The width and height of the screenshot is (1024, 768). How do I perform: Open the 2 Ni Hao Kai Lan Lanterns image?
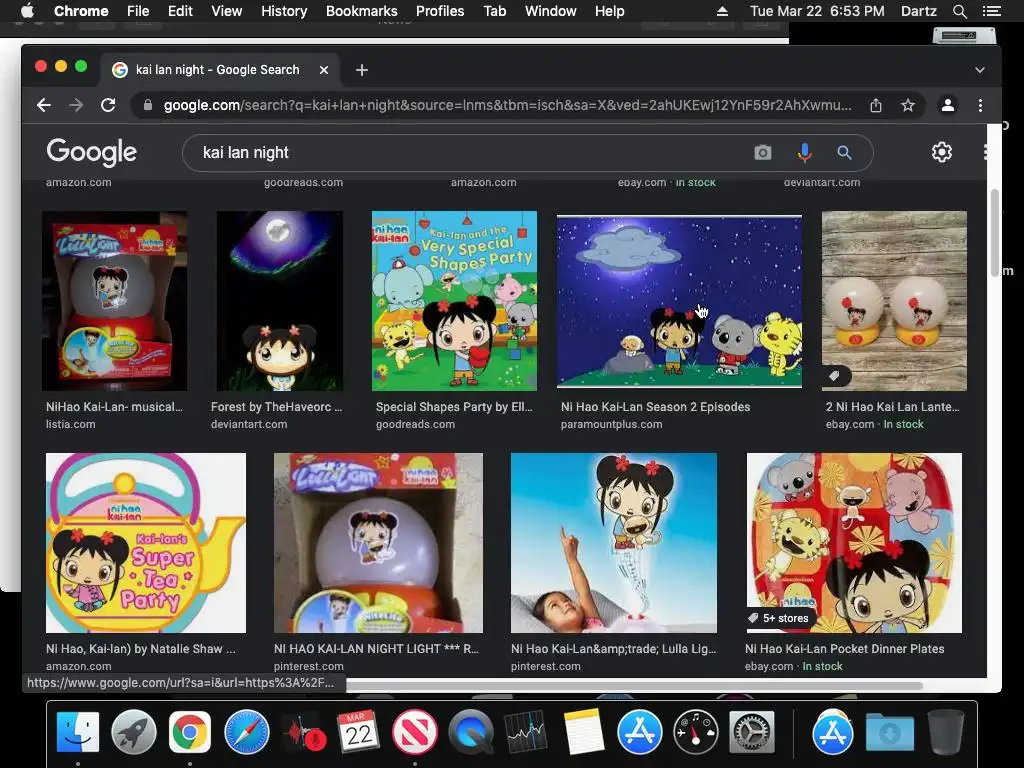(x=894, y=300)
